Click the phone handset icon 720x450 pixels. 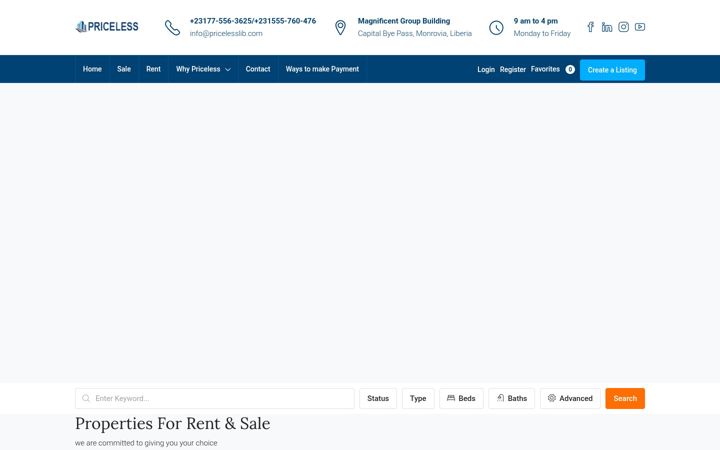[172, 28]
